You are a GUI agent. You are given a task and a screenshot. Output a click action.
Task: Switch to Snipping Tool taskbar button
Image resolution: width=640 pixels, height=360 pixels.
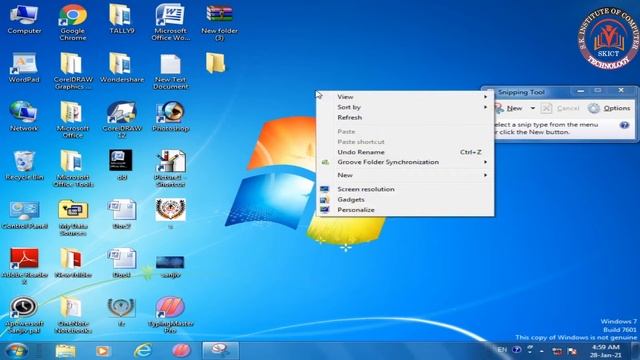coord(220,351)
